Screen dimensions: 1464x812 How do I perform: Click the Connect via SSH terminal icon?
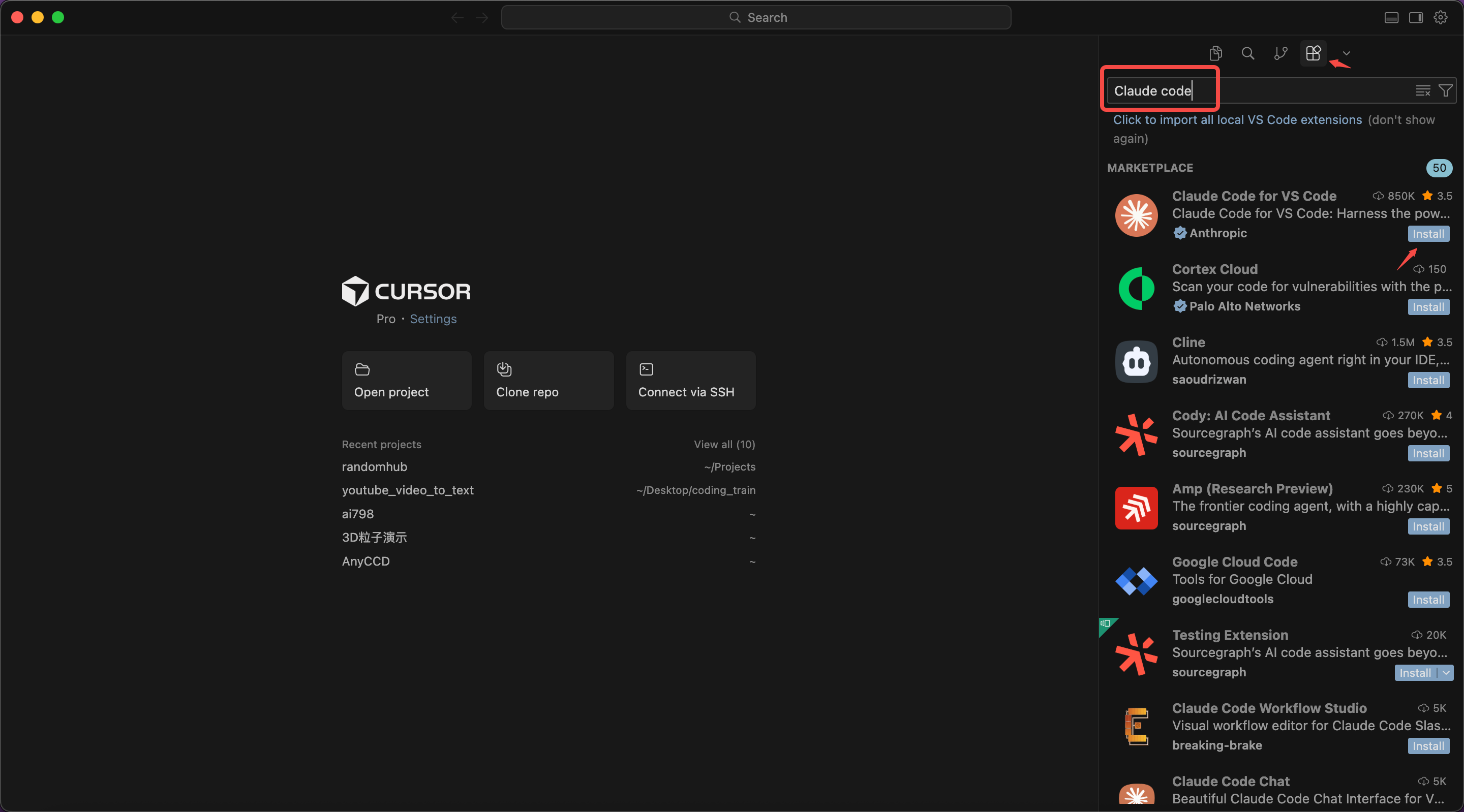tap(646, 369)
